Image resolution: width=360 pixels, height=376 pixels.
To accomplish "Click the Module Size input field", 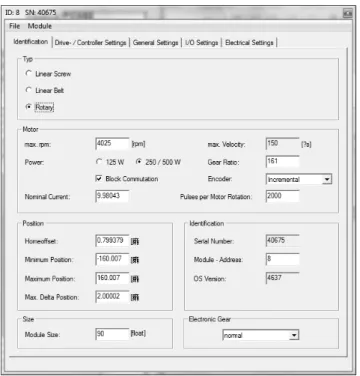I will click(112, 334).
